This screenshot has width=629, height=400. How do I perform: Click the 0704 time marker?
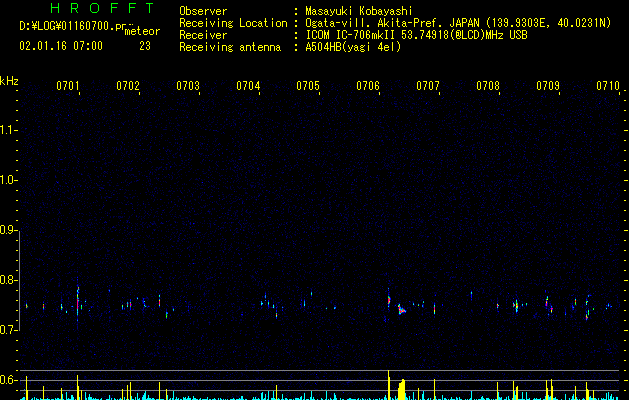click(248, 85)
